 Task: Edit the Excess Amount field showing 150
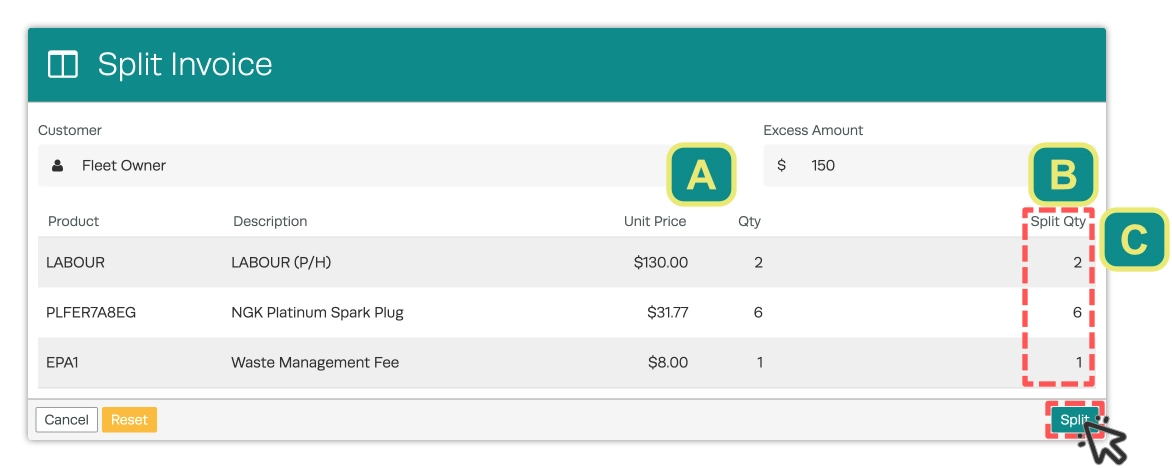(929, 165)
